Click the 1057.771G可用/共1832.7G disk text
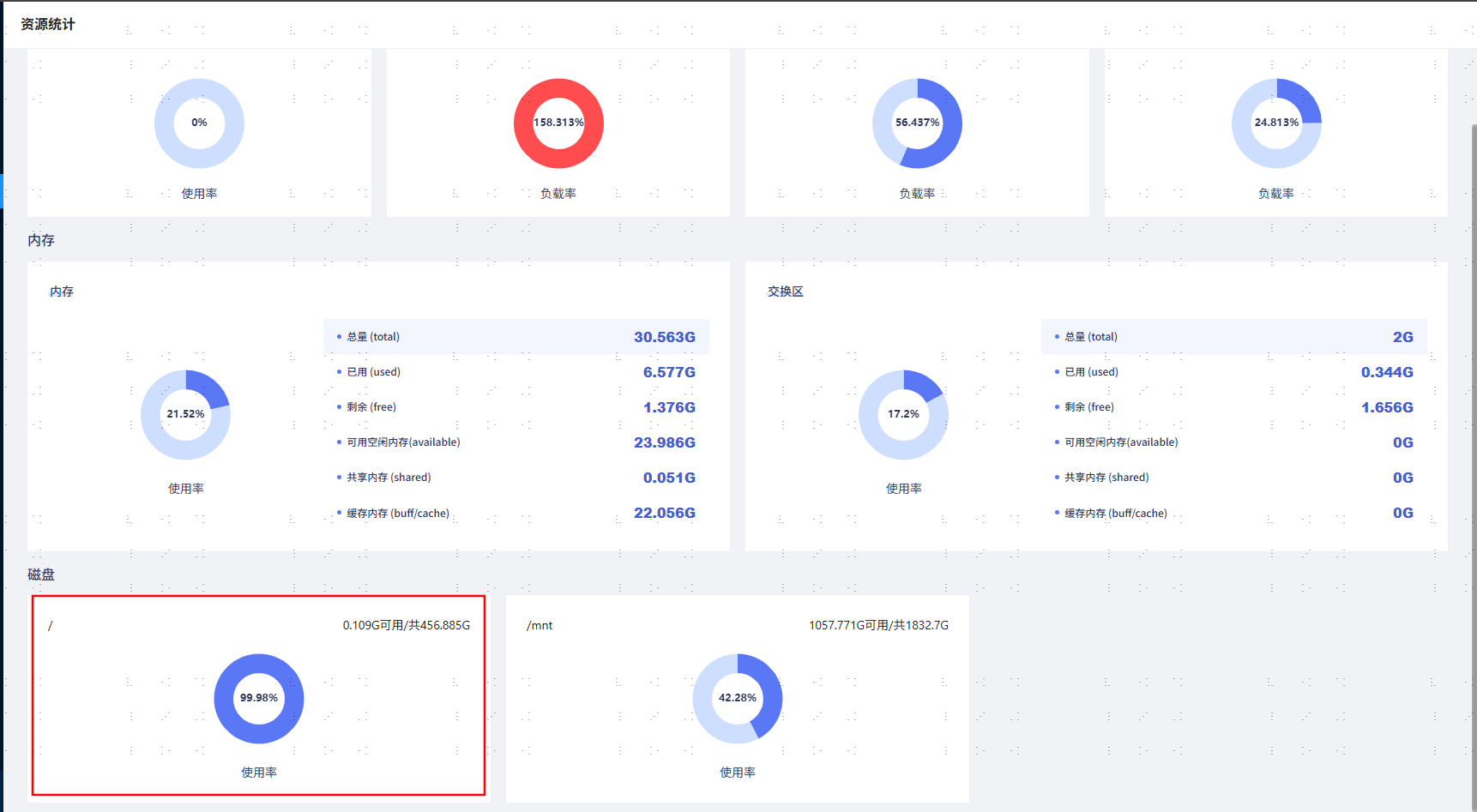This screenshot has height=812, width=1477. 878,625
